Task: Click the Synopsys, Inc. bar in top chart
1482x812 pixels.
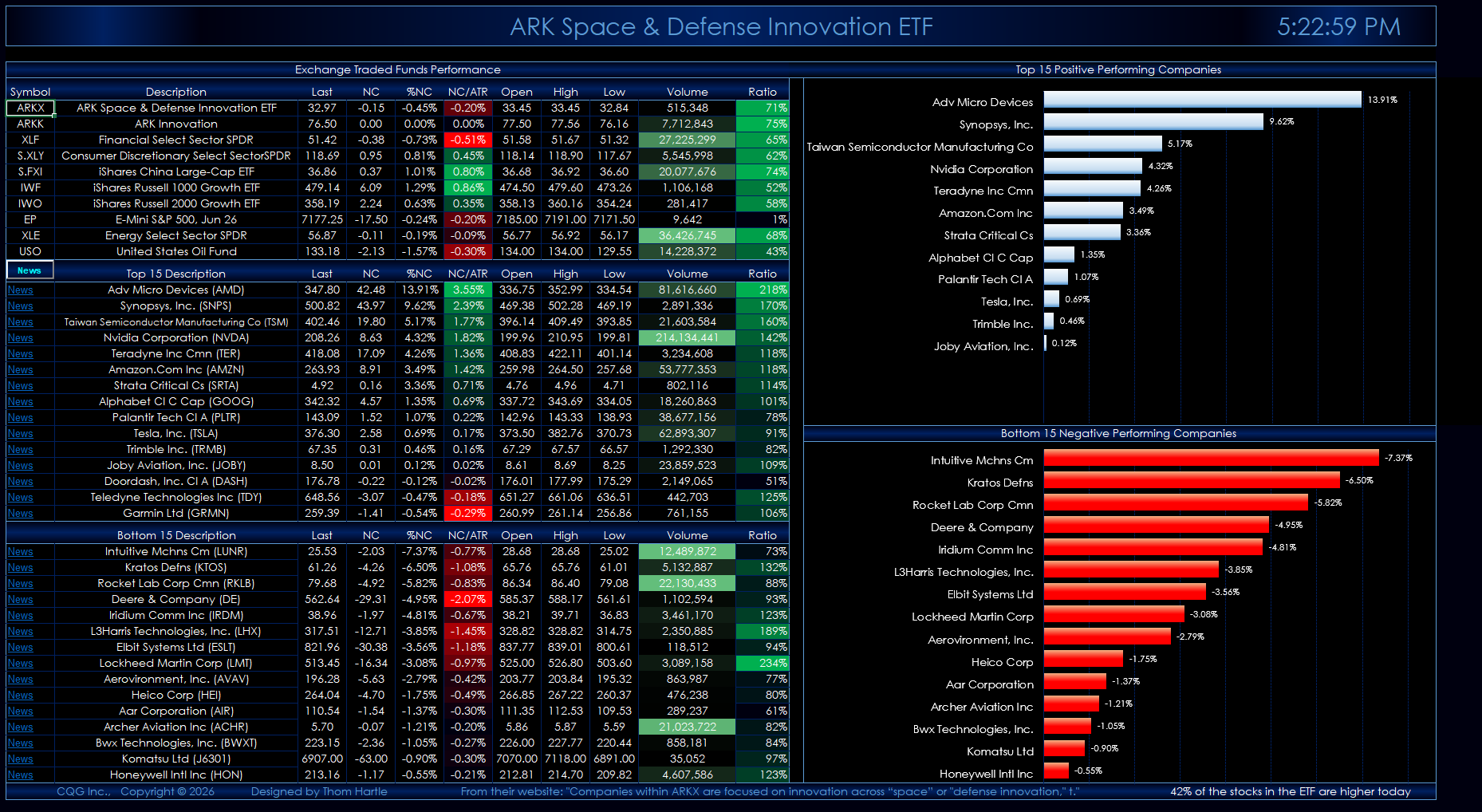Action: pos(1154,122)
